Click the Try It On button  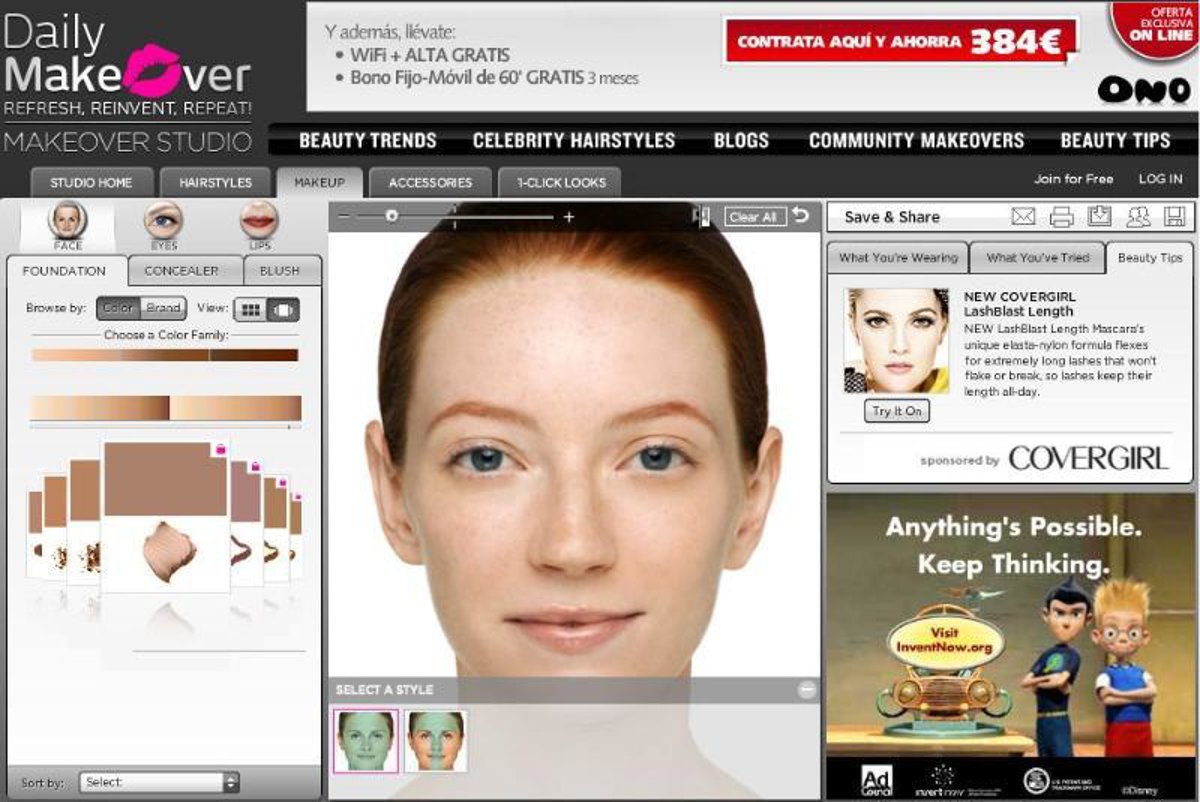pyautogui.click(x=897, y=412)
